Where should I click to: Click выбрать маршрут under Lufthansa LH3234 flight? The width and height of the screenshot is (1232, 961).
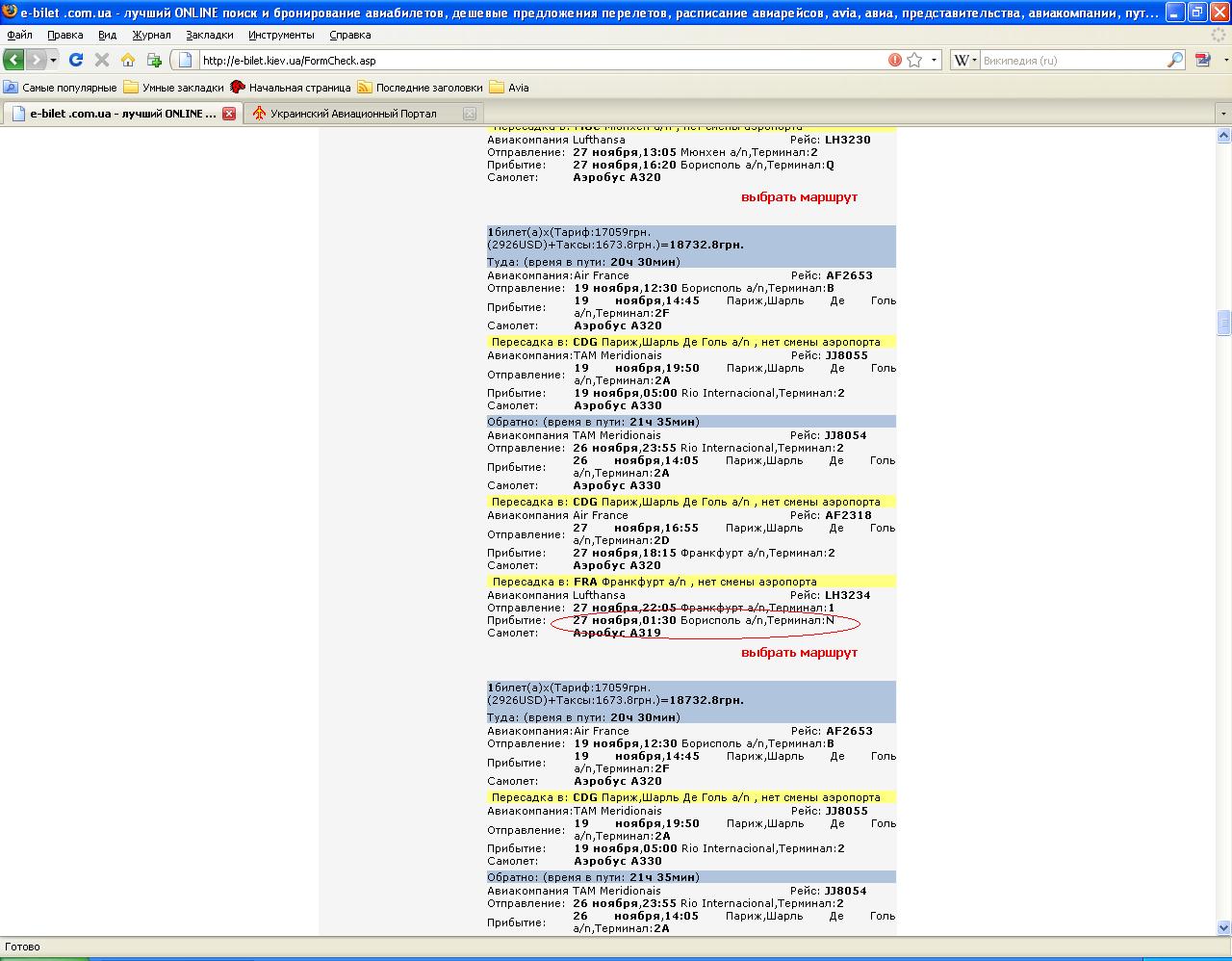[x=799, y=653]
